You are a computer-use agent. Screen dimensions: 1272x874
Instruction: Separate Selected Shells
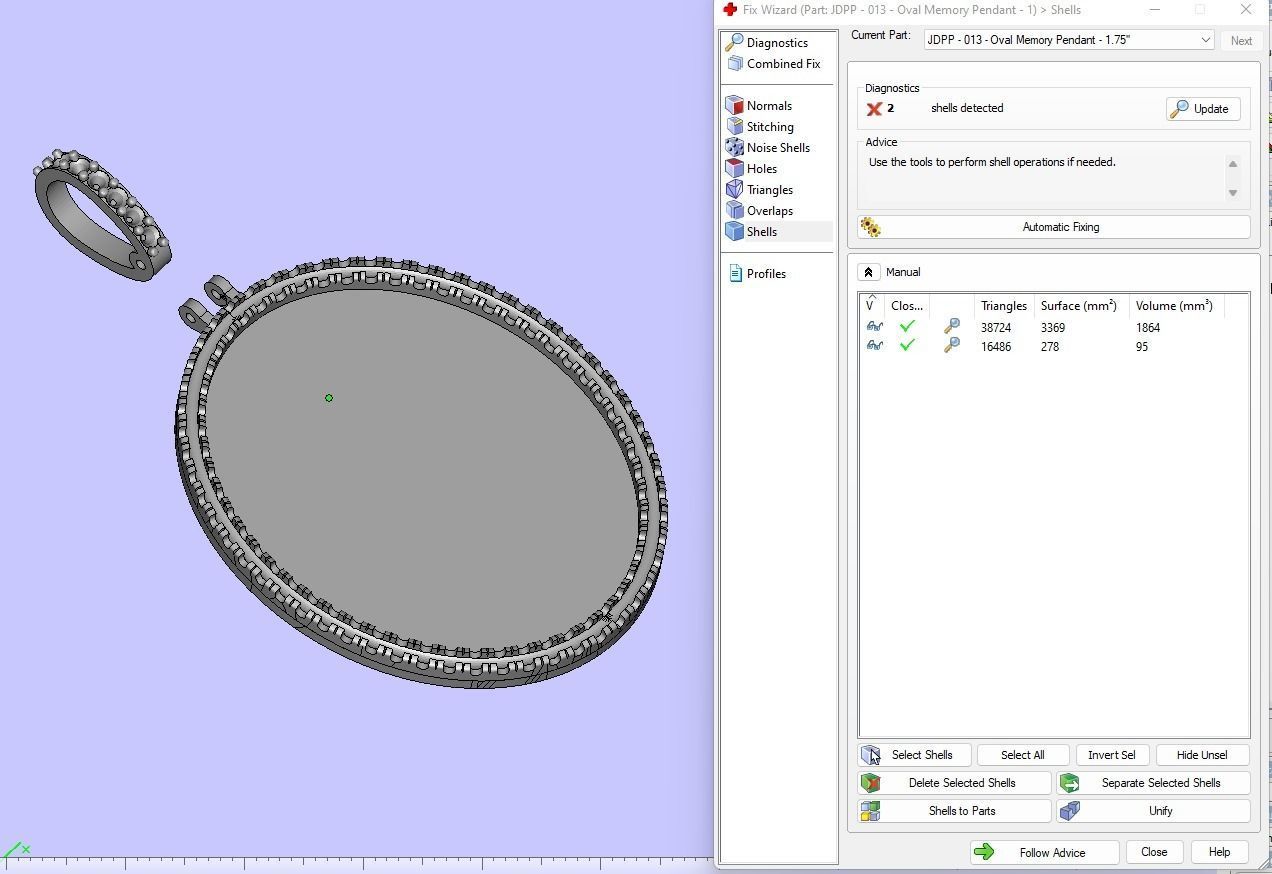pos(1153,783)
